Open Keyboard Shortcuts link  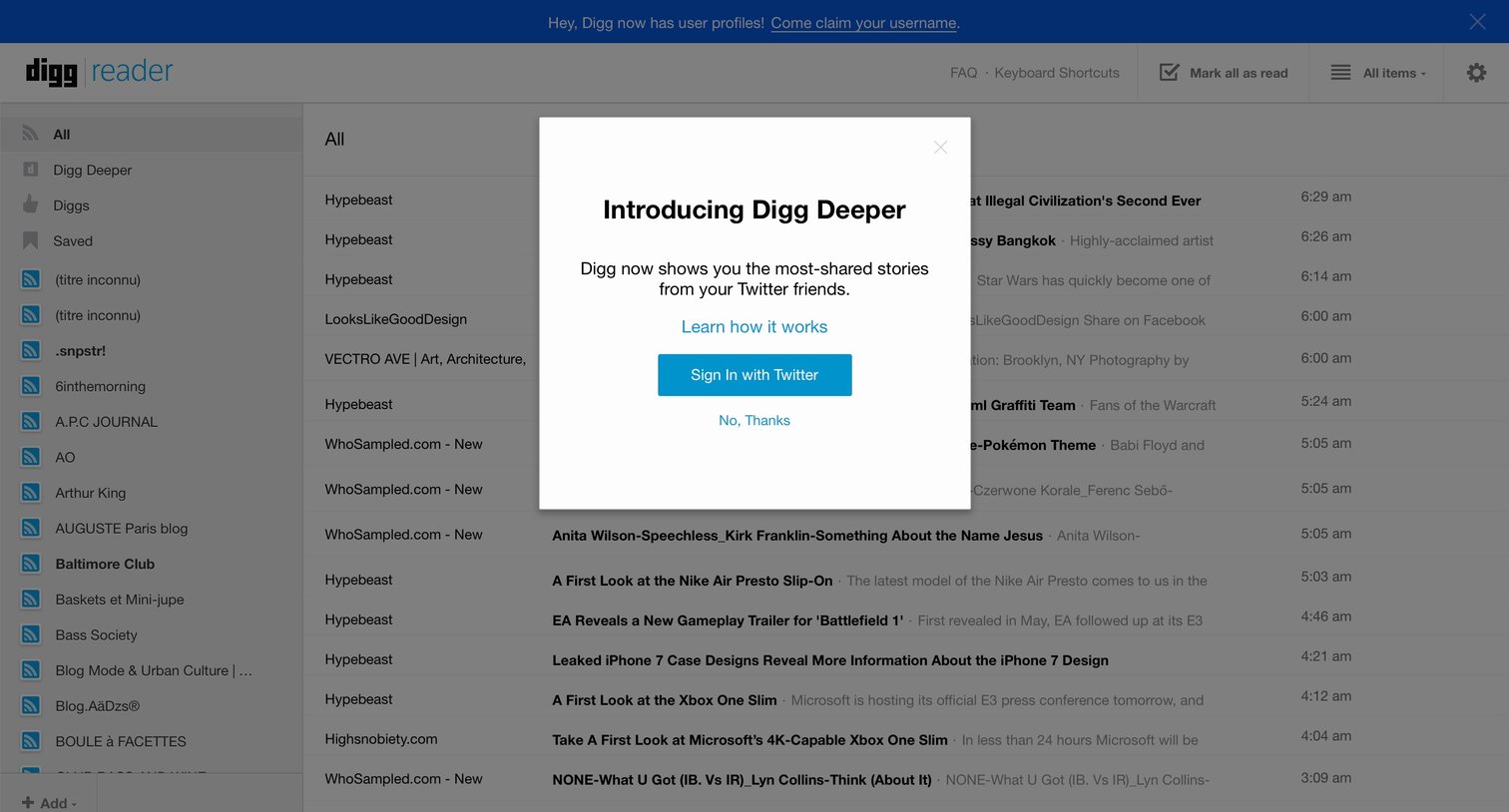1057,73
